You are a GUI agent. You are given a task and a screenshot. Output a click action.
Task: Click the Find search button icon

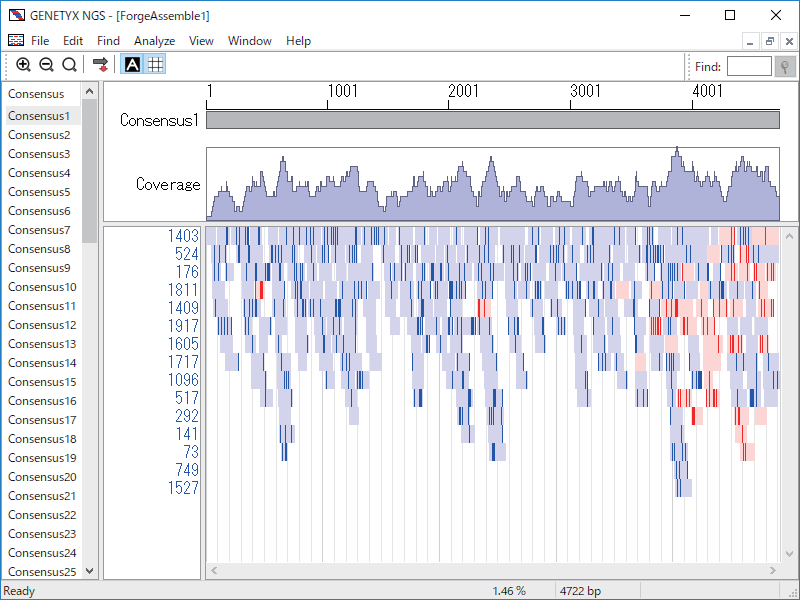[x=785, y=66]
